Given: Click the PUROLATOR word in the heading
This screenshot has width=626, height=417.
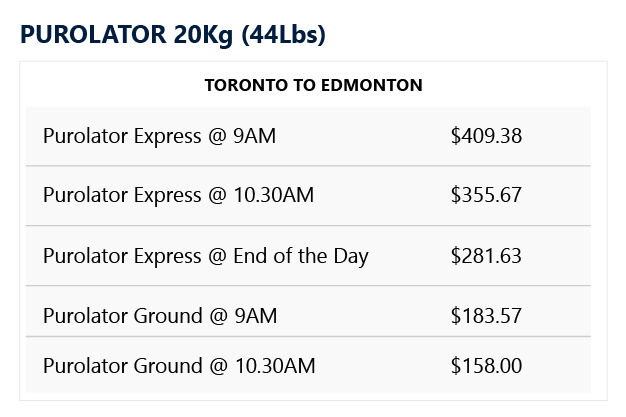Looking at the screenshot, I should (x=93, y=34).
